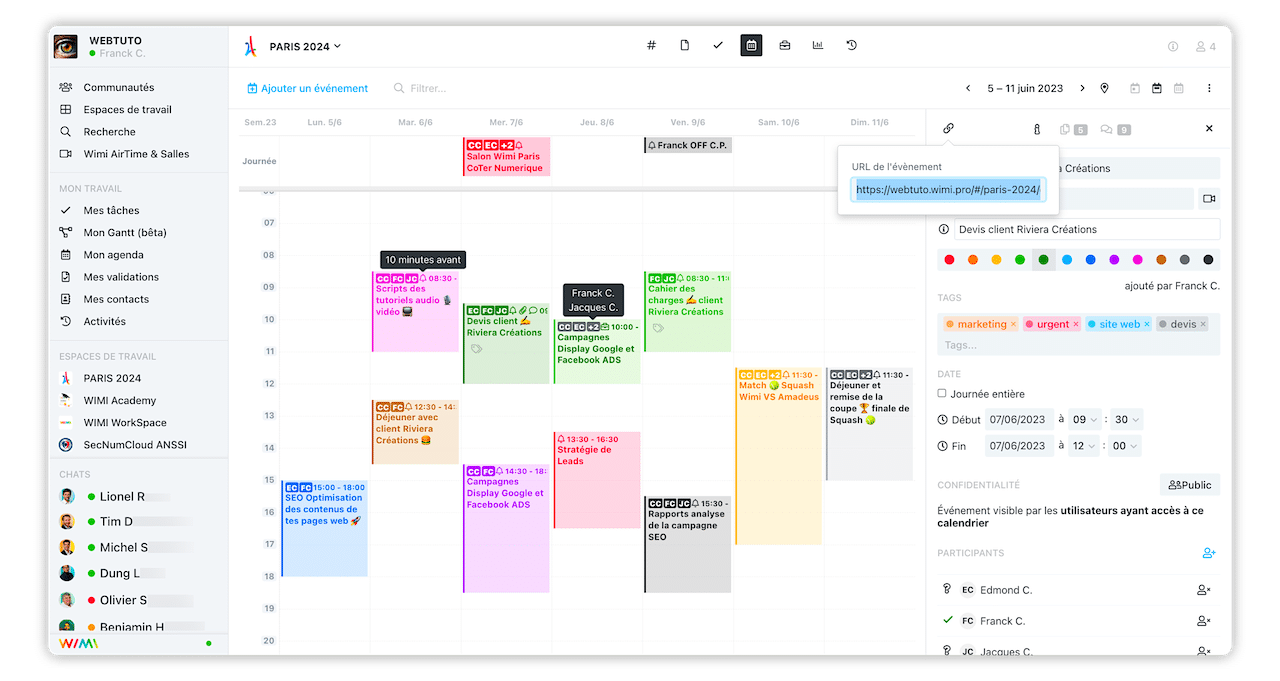The height and width of the screenshot is (681, 1280).
Task: Open the SEO Optimisation event on Monday
Action: coord(325,528)
